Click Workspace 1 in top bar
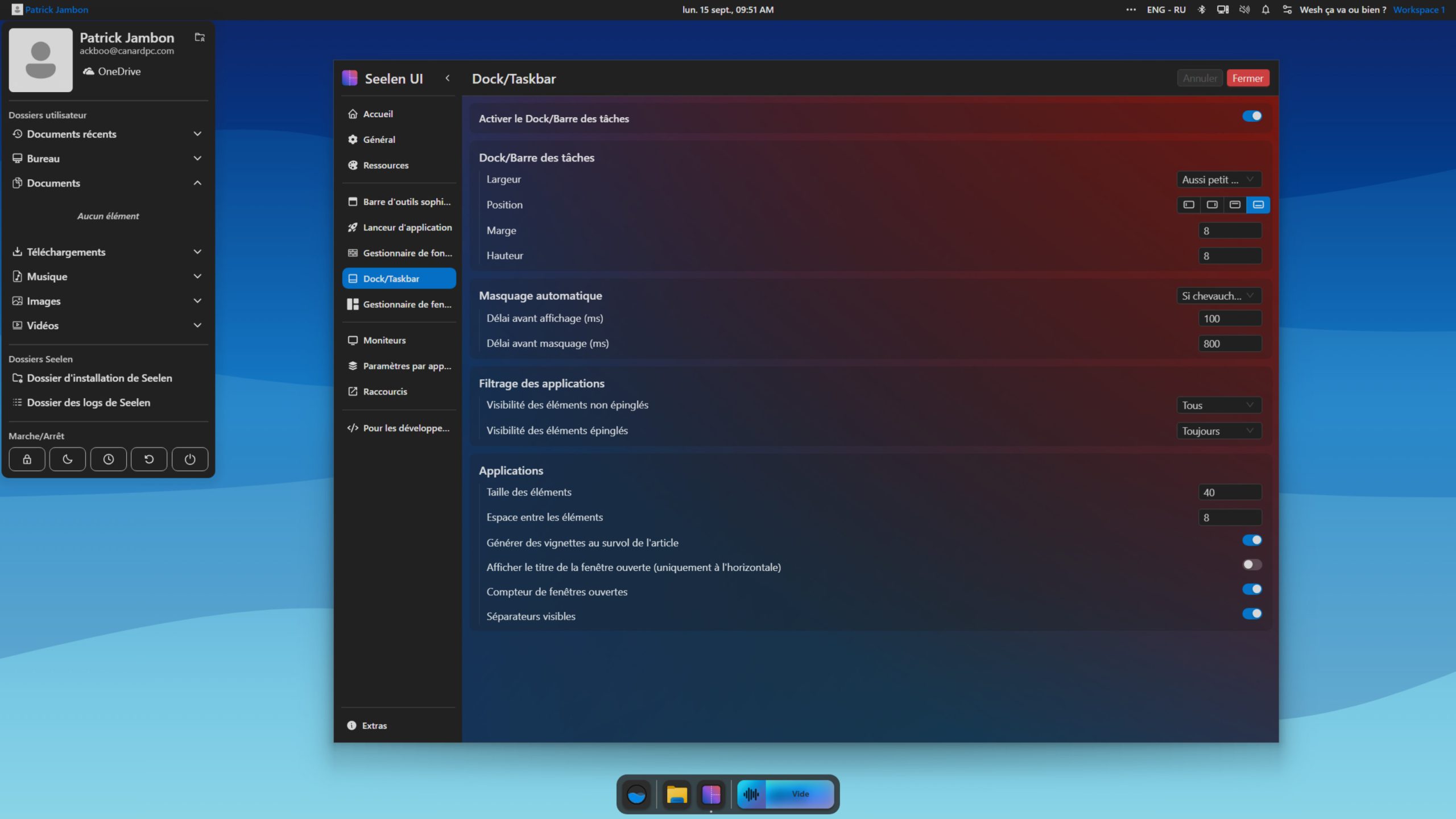 [1418, 10]
